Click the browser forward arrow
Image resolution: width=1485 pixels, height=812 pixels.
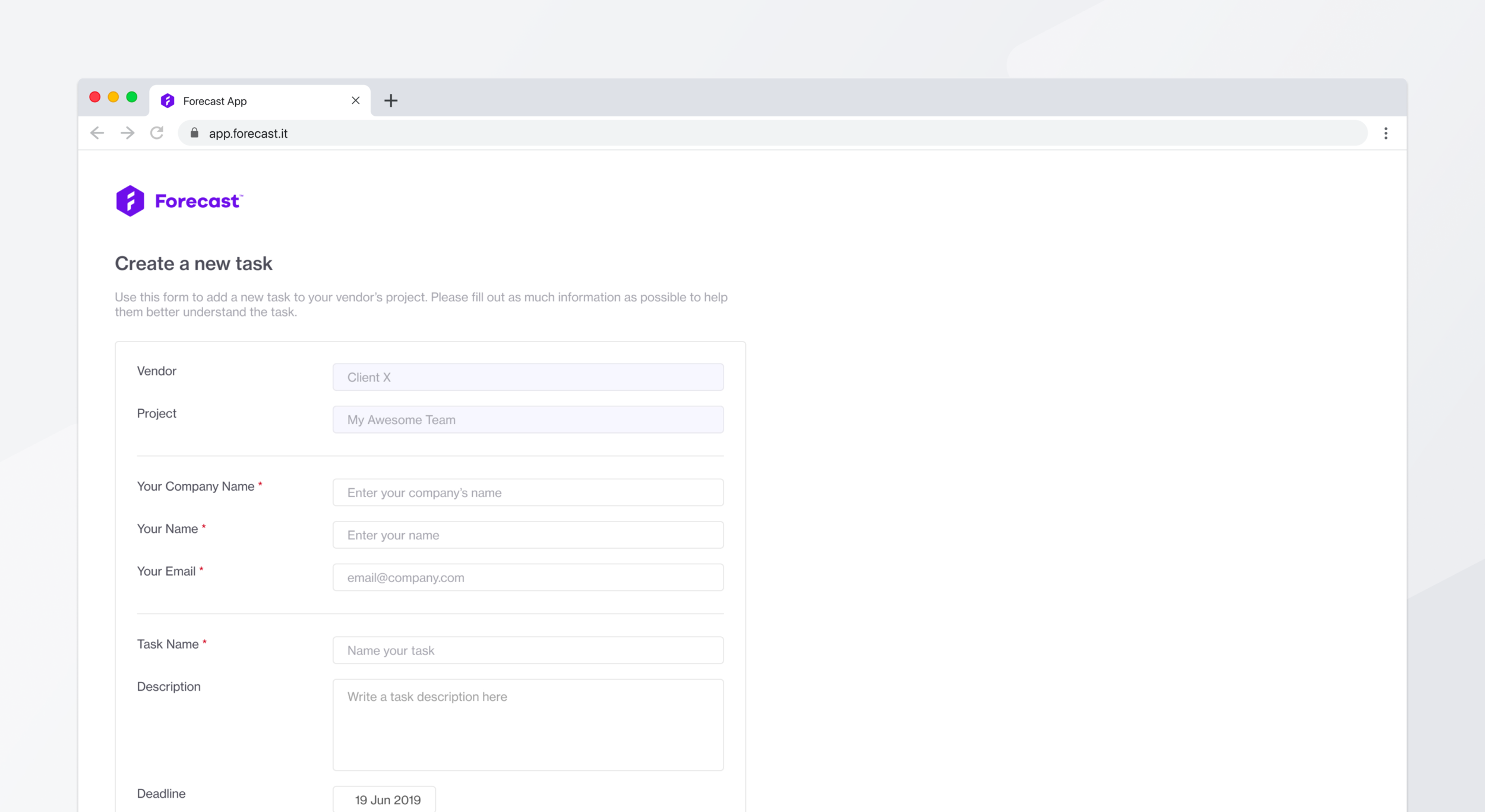click(127, 133)
